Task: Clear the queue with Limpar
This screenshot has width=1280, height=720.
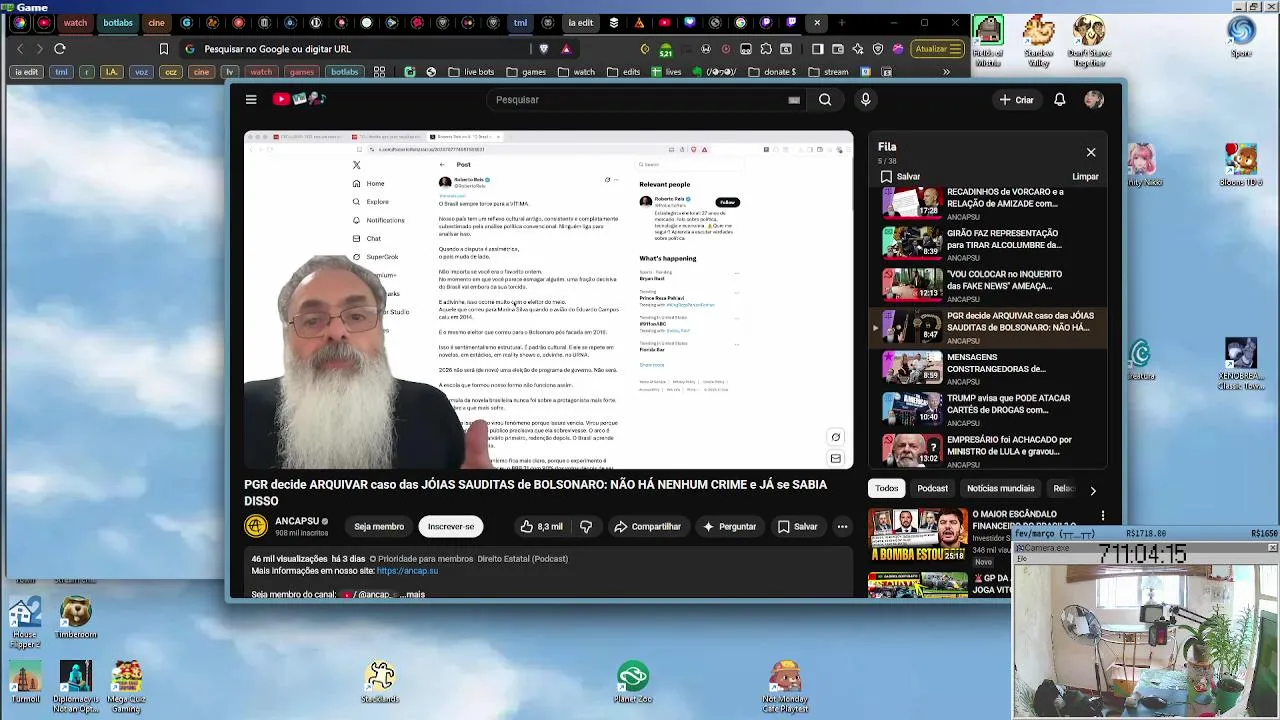Action: click(1085, 176)
